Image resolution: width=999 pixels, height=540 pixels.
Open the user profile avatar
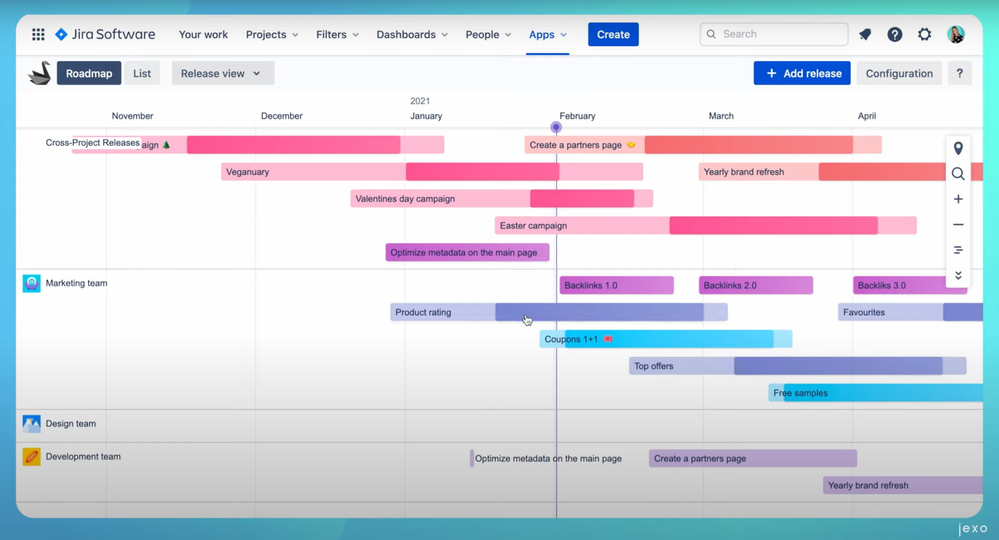point(956,34)
